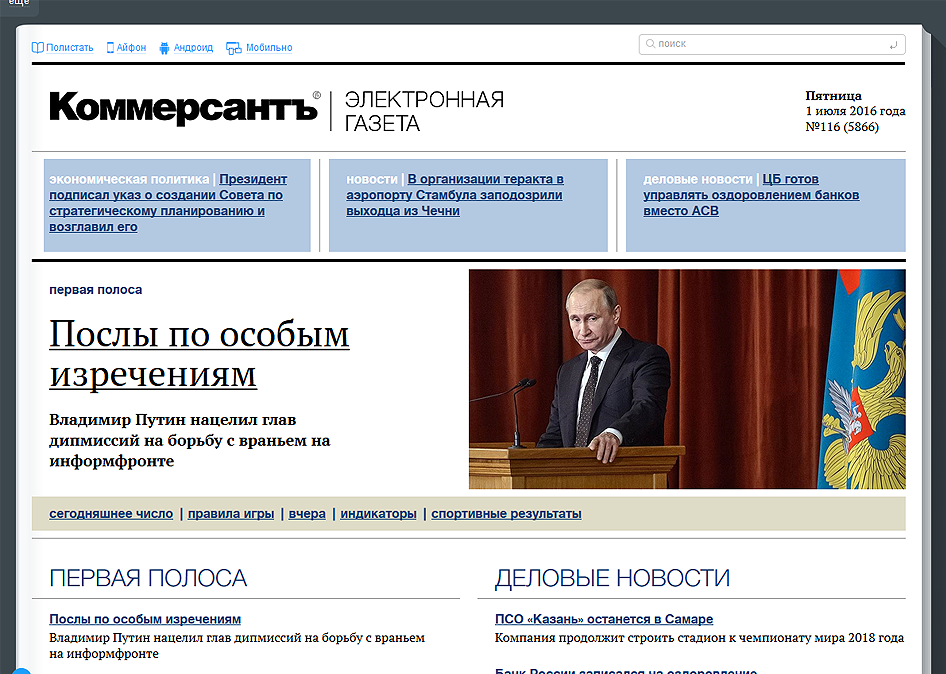Select сегодняшнее число menu item
This screenshot has width=946, height=674.
[111, 514]
